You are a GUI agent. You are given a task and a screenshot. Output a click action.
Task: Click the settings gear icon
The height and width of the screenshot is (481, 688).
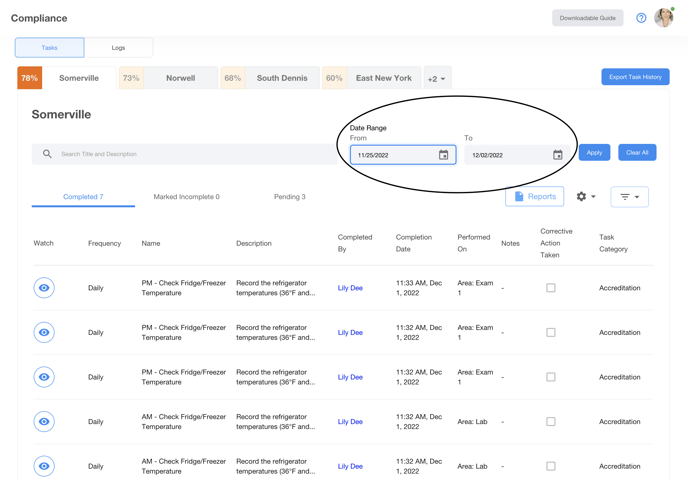pyautogui.click(x=581, y=197)
